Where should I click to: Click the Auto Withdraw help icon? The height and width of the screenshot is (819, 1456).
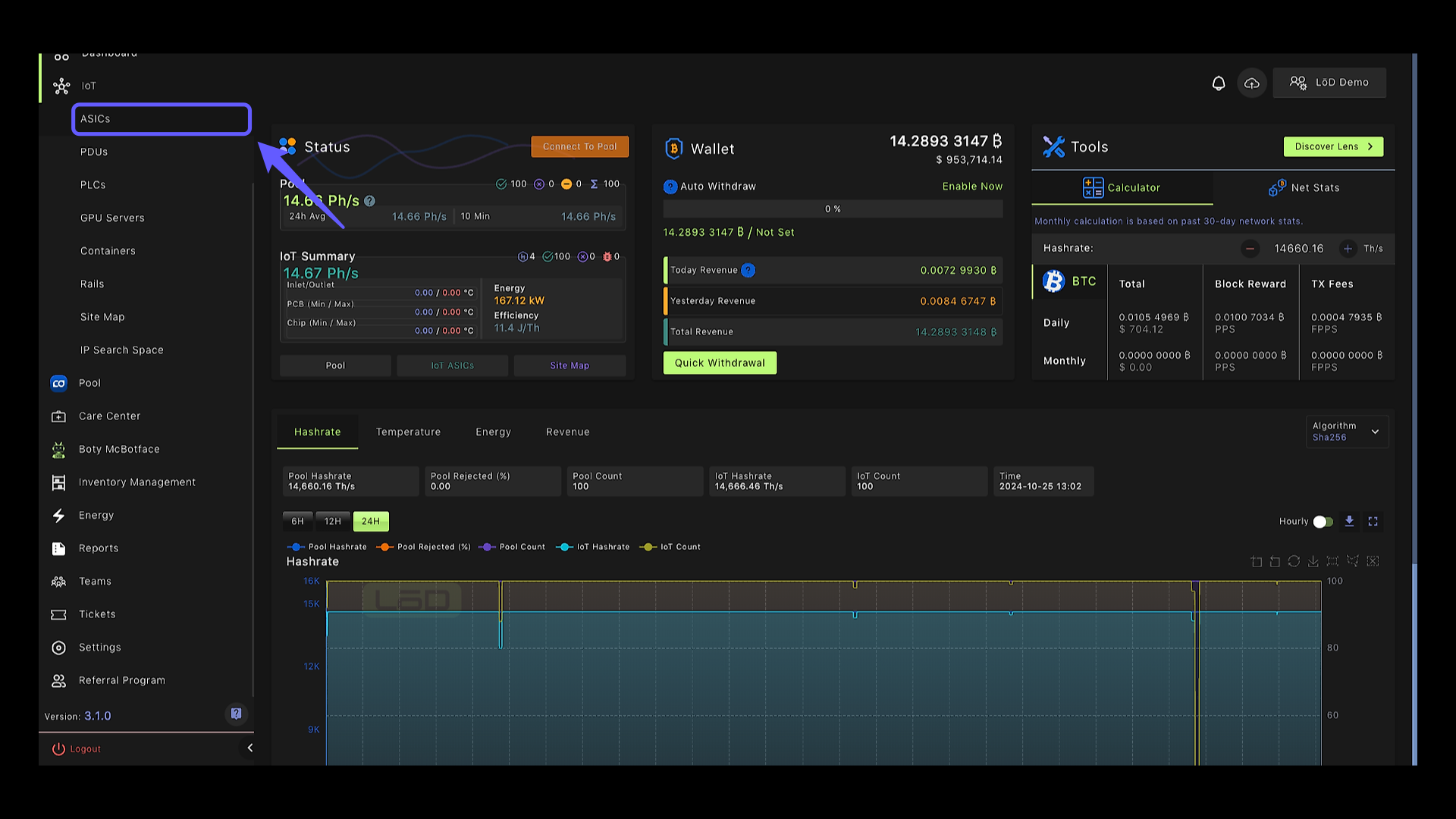click(670, 187)
